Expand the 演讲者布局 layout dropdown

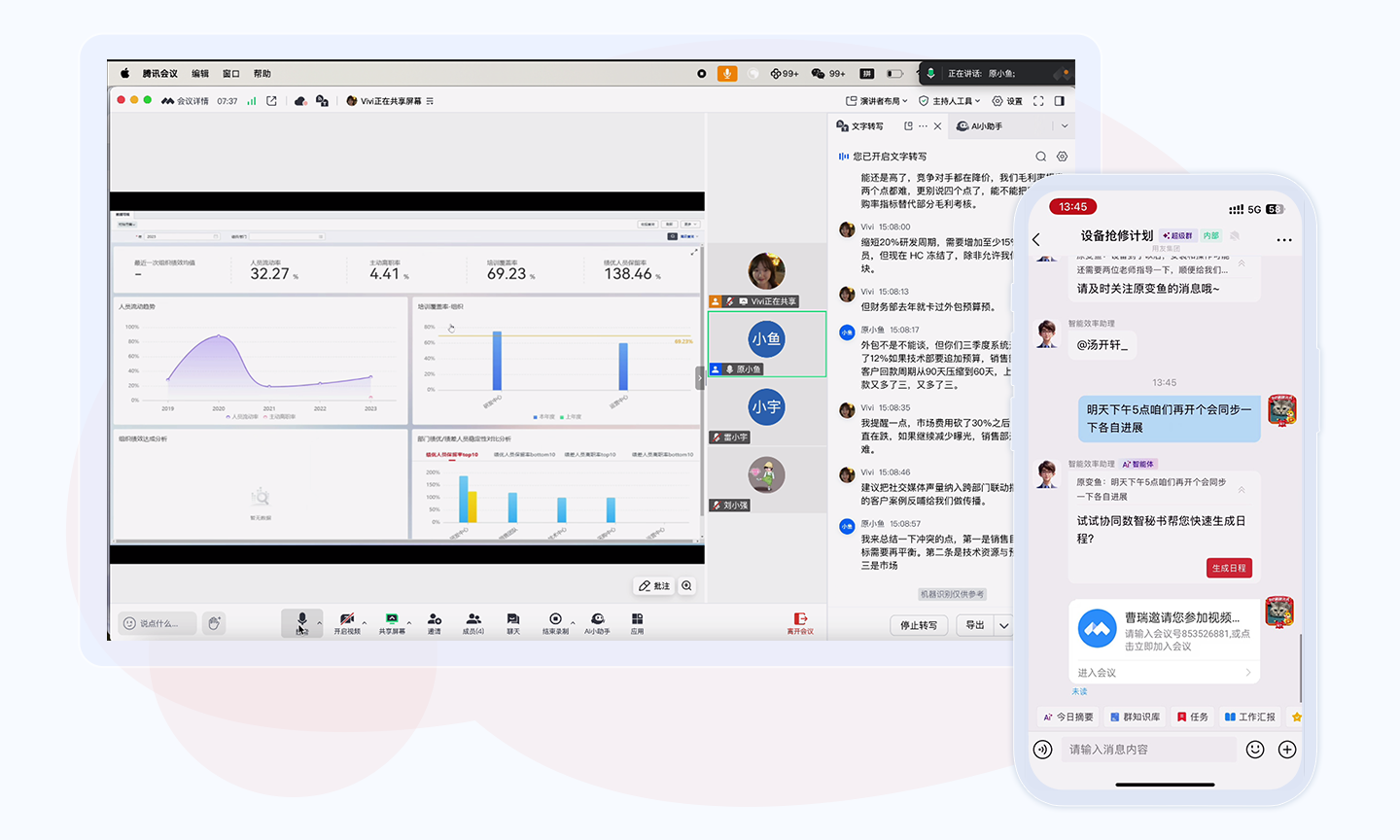pos(876,101)
